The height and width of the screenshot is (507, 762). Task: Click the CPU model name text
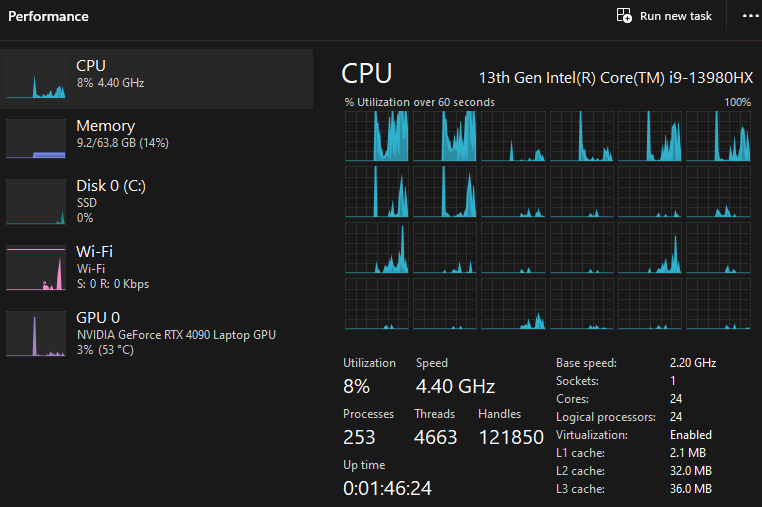(x=616, y=78)
